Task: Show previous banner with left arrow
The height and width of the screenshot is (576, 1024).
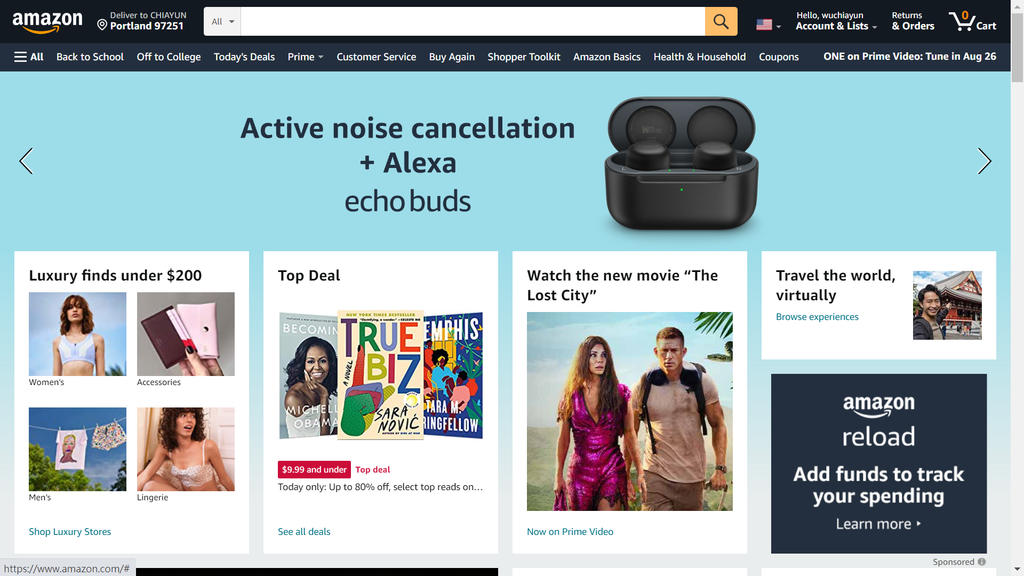Action: pos(26,161)
